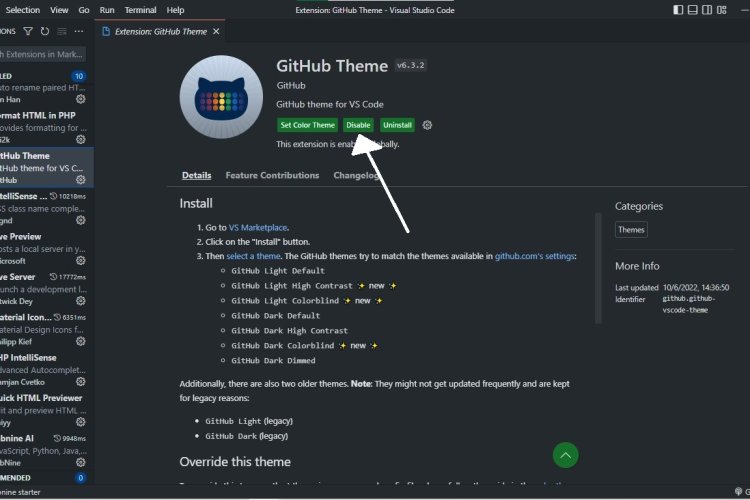The image size is (750, 500).
Task: Select Quick HTML Previewer extension
Action: (45, 410)
